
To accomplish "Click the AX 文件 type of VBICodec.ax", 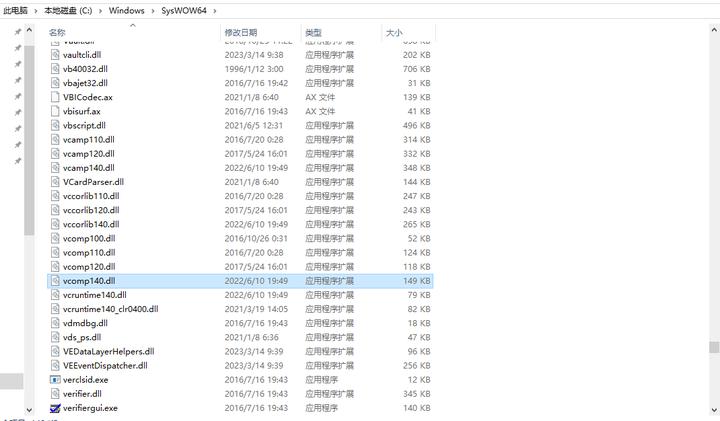I will 320,97.
